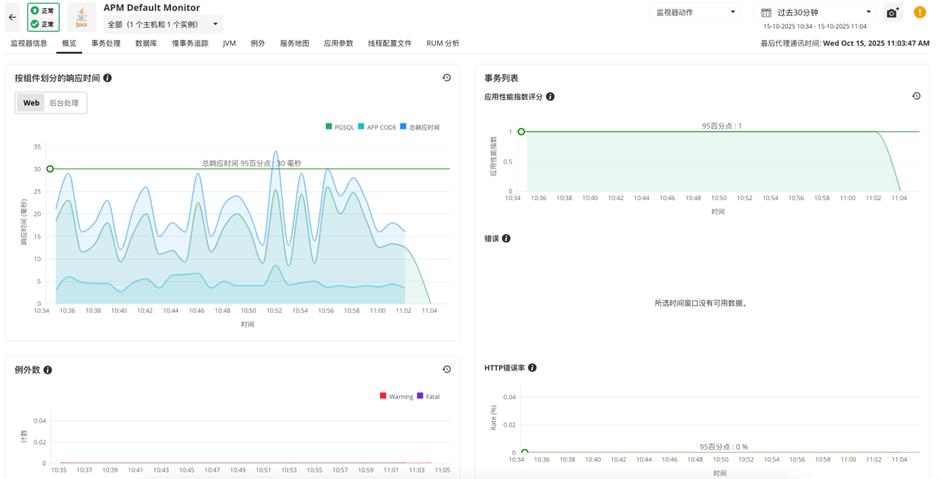Click the Java monitor type icon
The height and width of the screenshot is (479, 940).
point(81,17)
